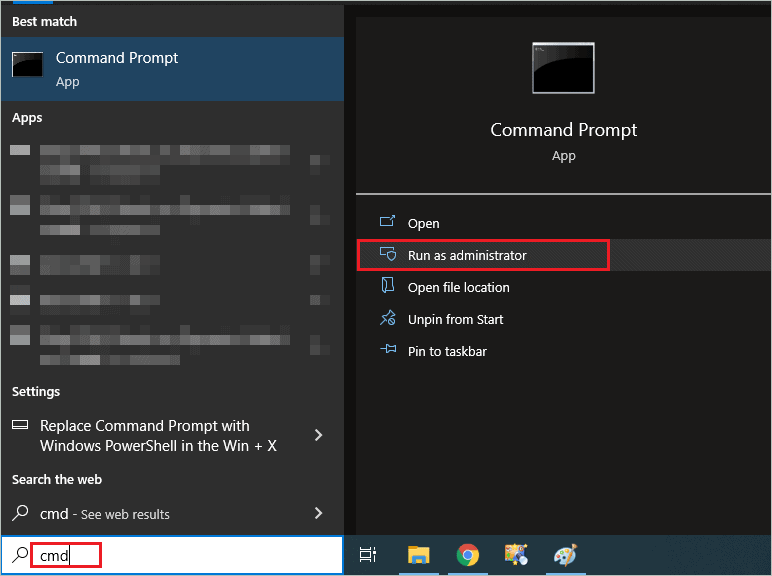Screen dimensions: 772x576
Task: Select Pin to taskbar option
Action: pyautogui.click(x=447, y=351)
